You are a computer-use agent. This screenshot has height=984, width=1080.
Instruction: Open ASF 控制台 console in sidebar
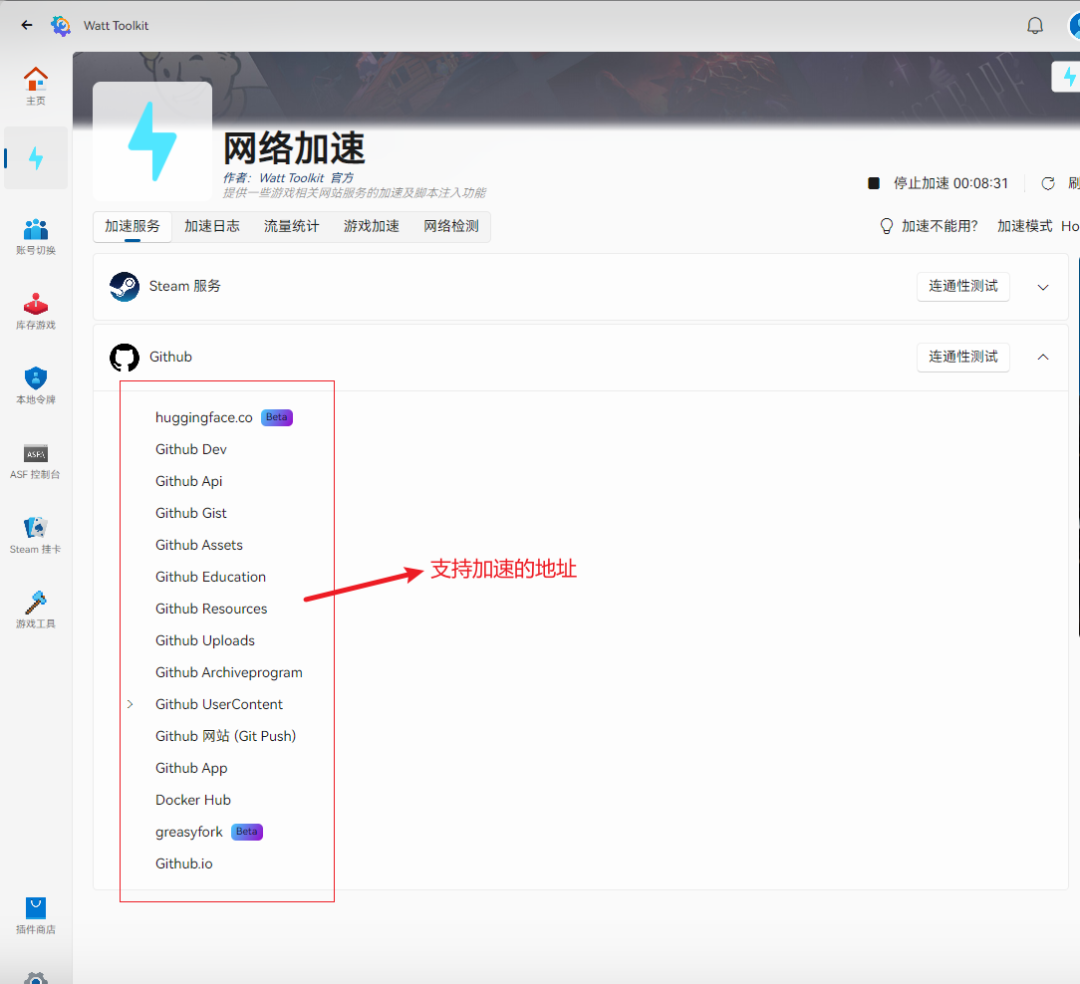[x=35, y=461]
